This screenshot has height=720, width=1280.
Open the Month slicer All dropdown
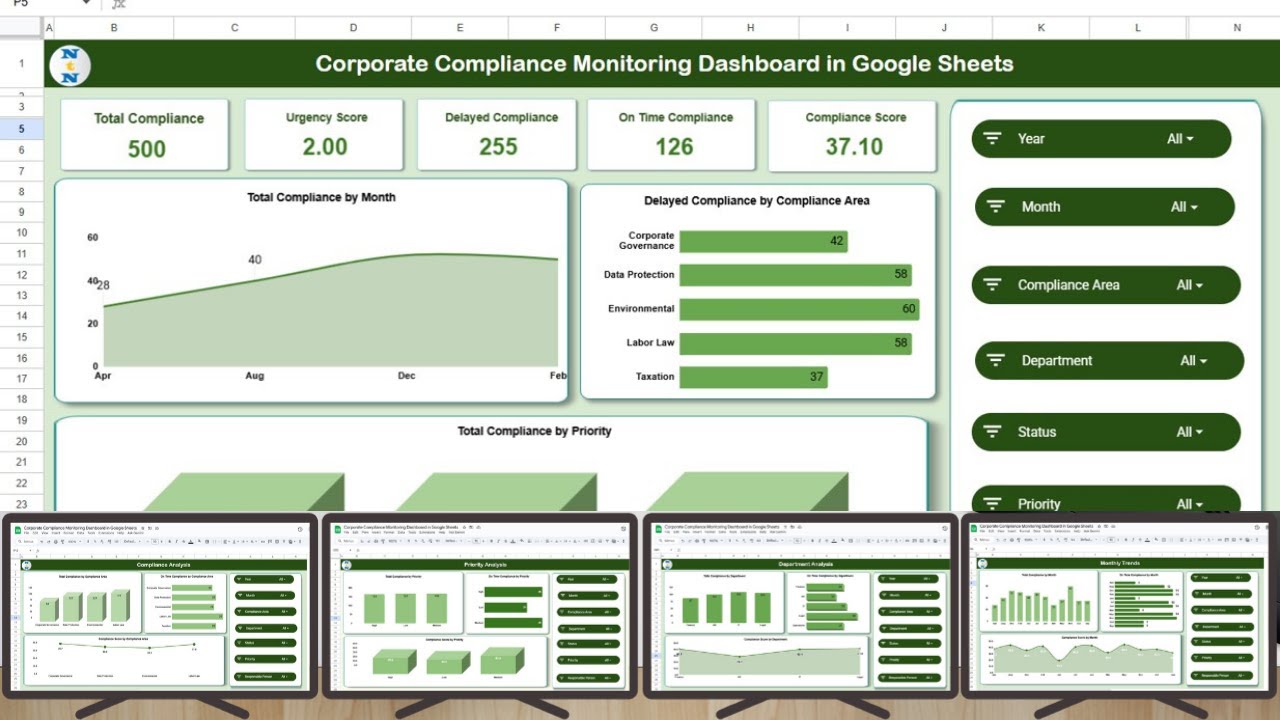[1184, 207]
